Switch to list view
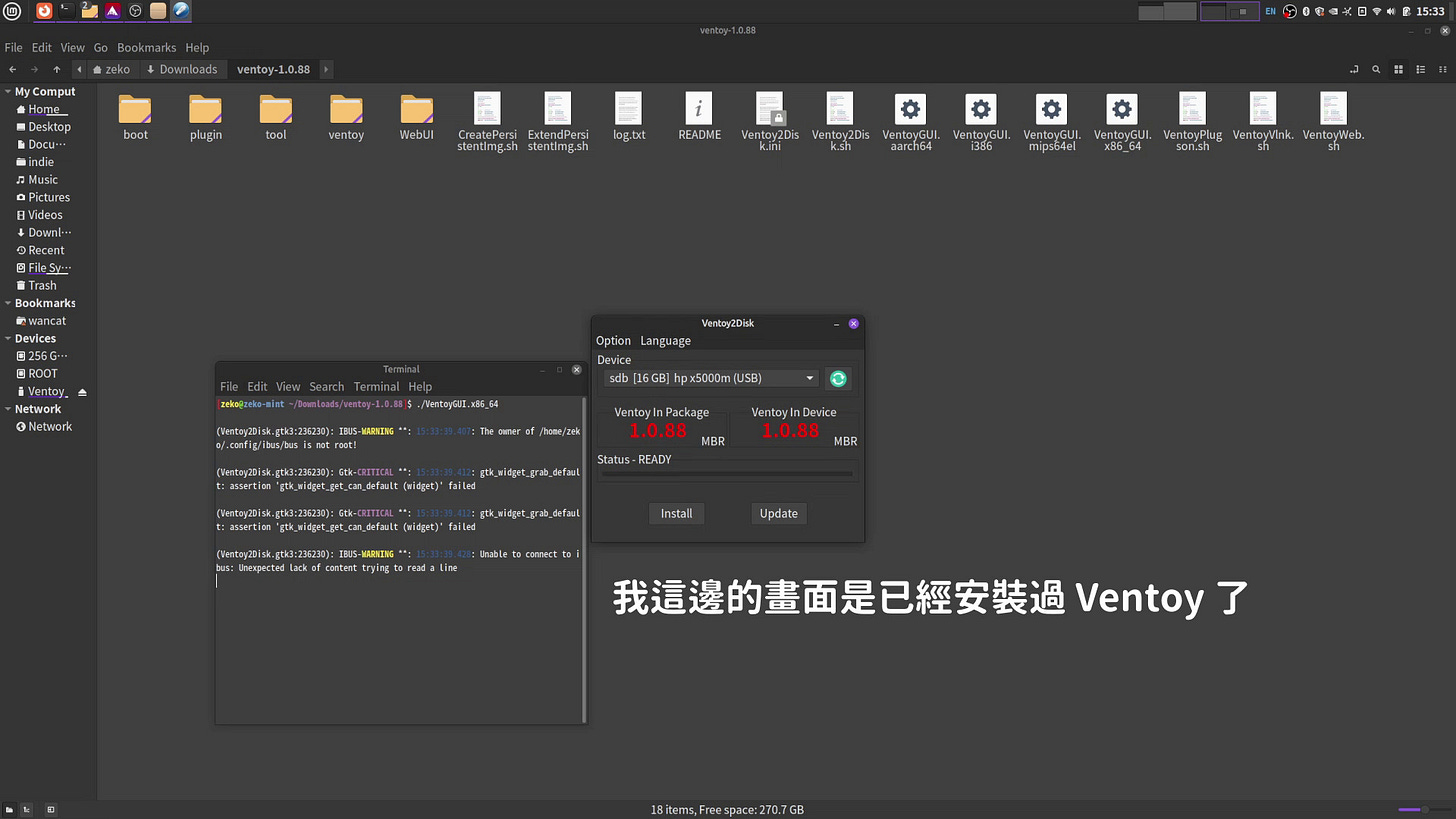Screen dimensions: 1456x819 (1420, 69)
